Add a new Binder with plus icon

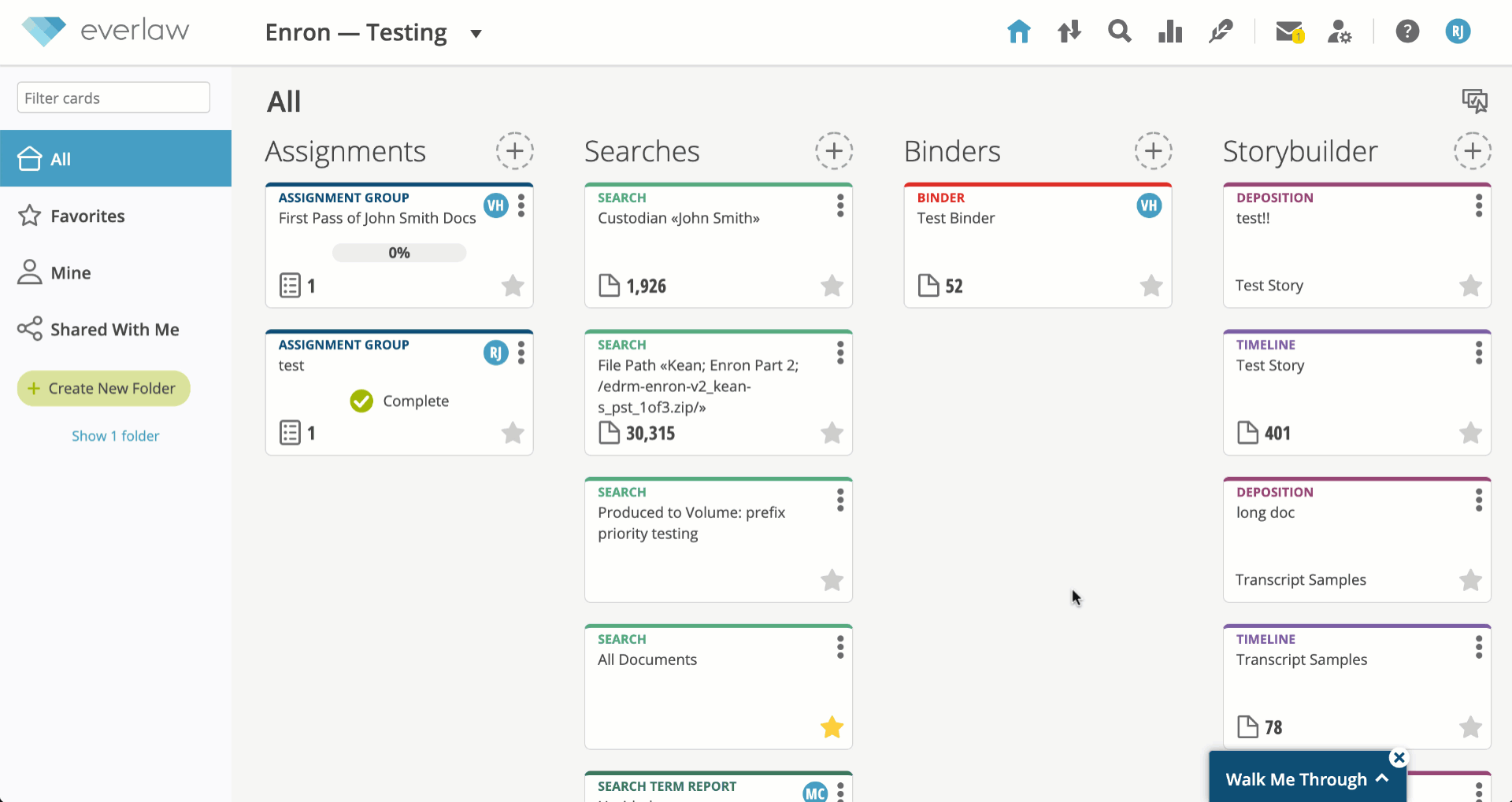(x=1153, y=150)
